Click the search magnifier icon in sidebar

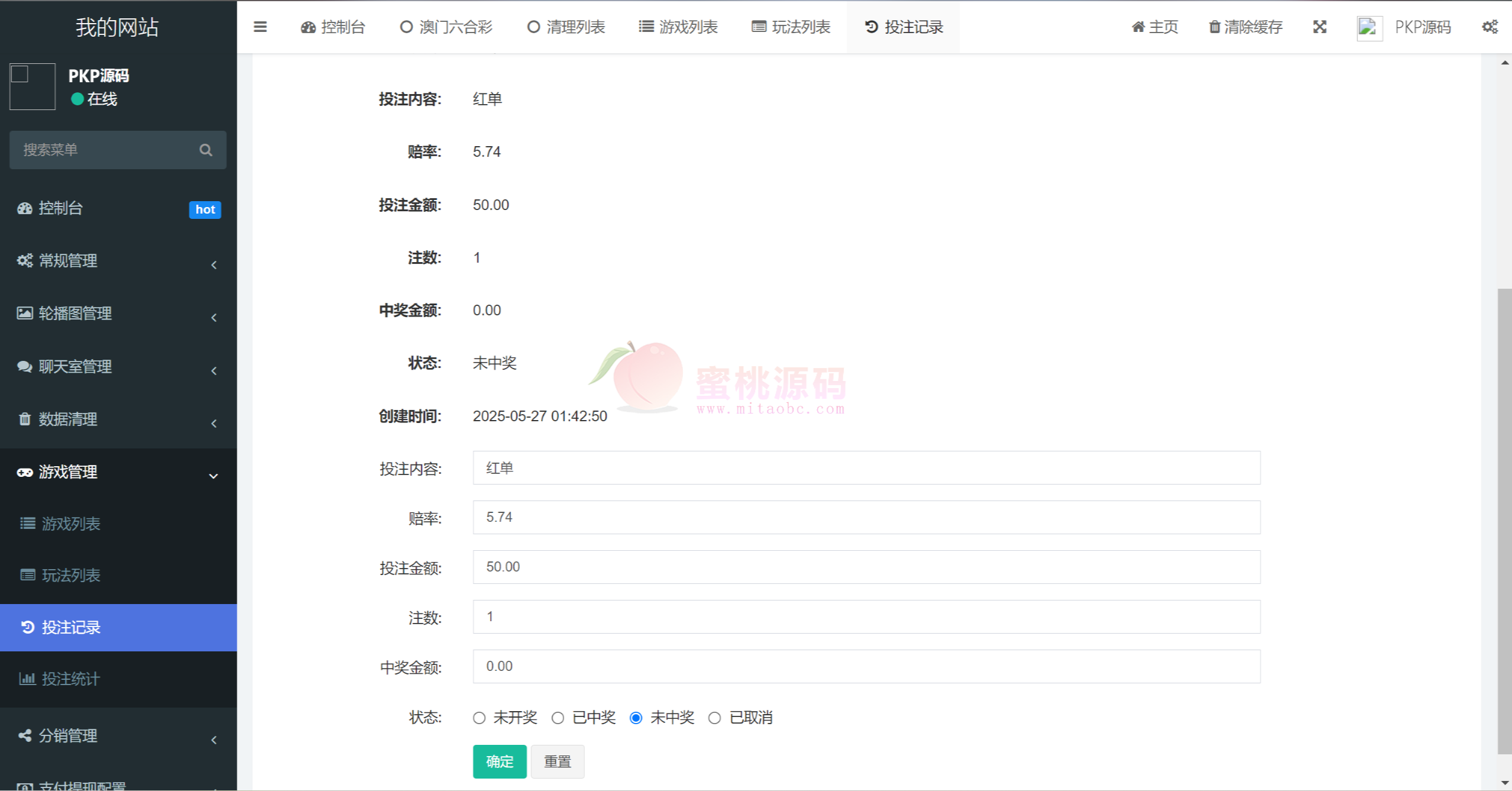click(x=206, y=150)
